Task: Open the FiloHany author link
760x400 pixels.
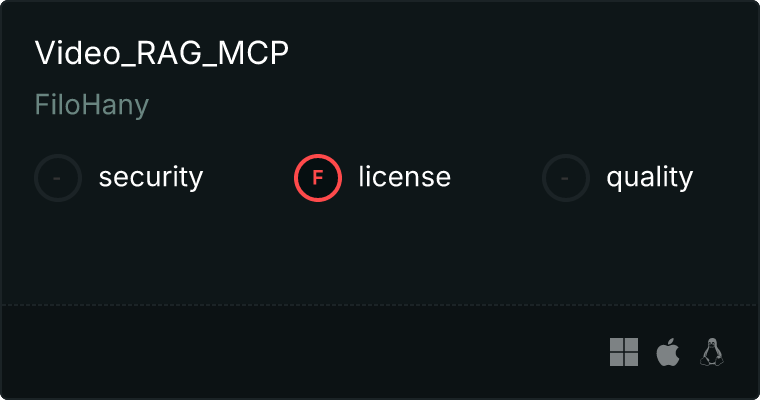Action: click(x=92, y=105)
